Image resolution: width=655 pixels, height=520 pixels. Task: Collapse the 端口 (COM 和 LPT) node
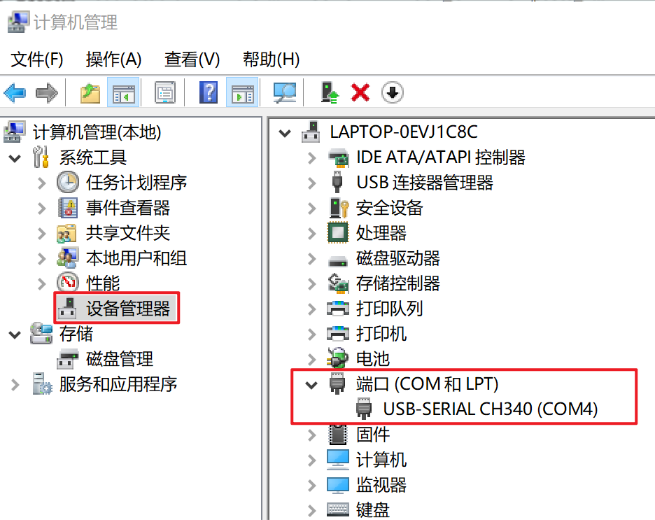coord(312,385)
